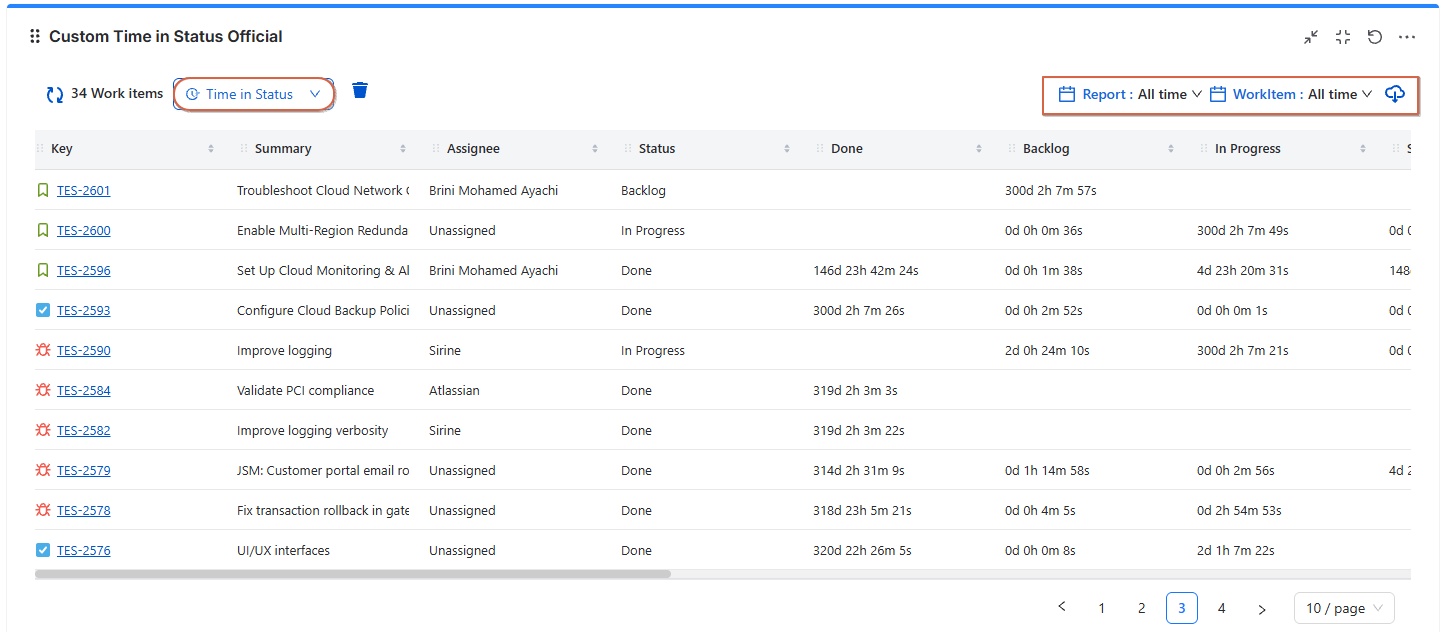This screenshot has height=632, width=1446.
Task: Click the 146d 23h 42m 24s Done value
Action: click(868, 270)
